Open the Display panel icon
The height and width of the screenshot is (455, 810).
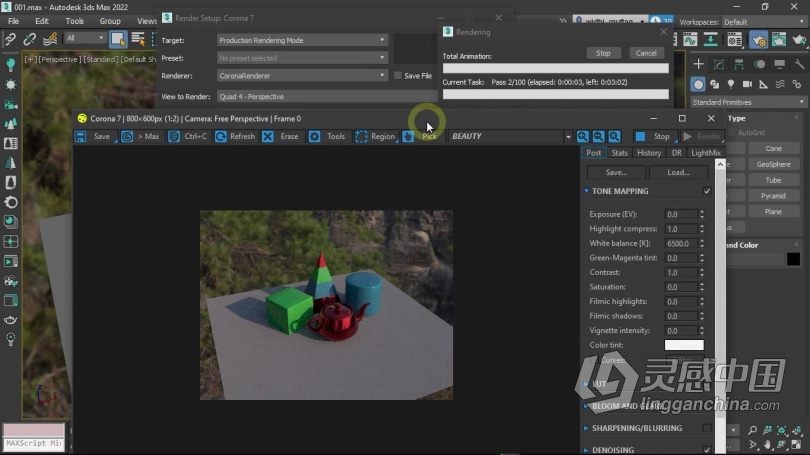pyautogui.click(x=780, y=64)
